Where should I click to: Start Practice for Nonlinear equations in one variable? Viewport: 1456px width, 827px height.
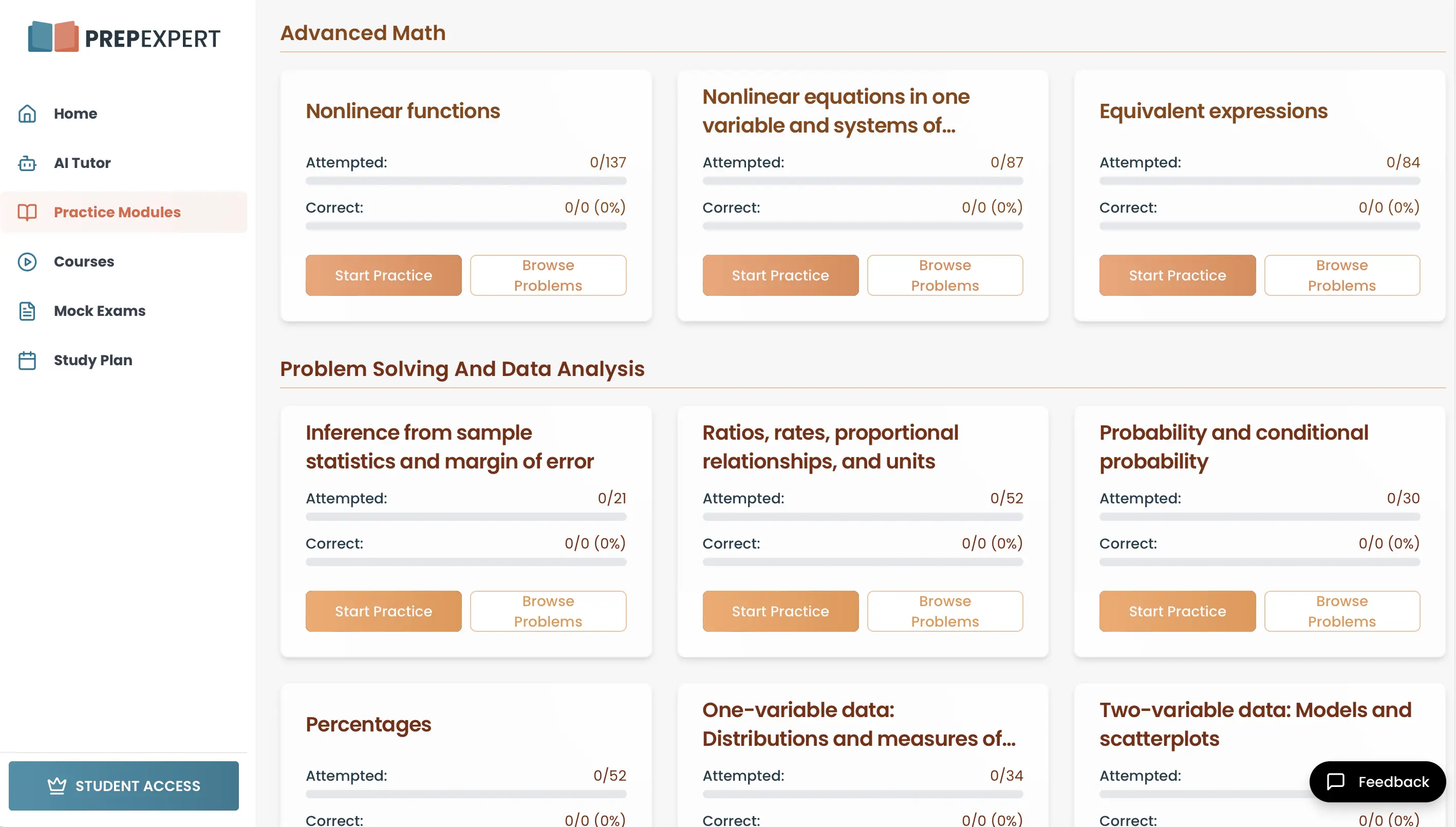[x=780, y=275]
